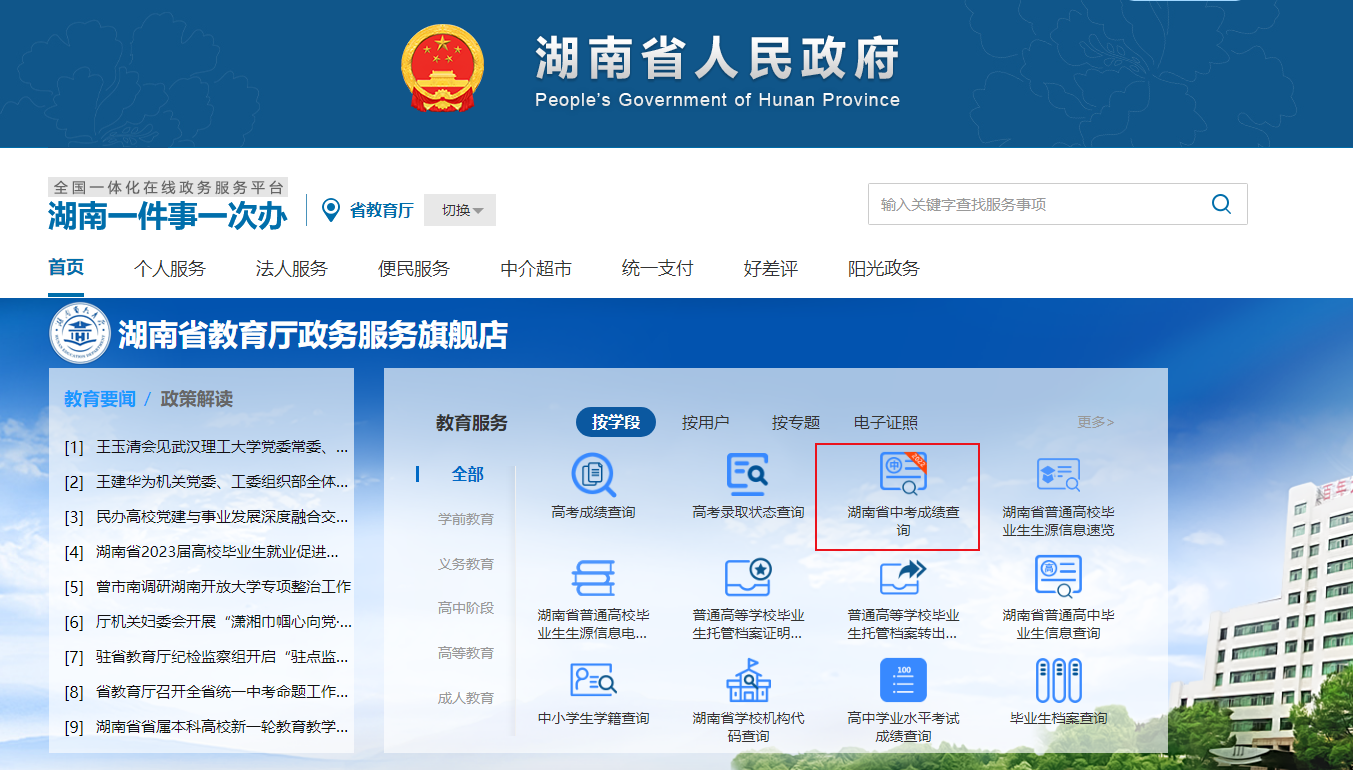Open news item 7 about 驻省教育厅纪检监察组
The image size is (1353, 770).
click(207, 657)
